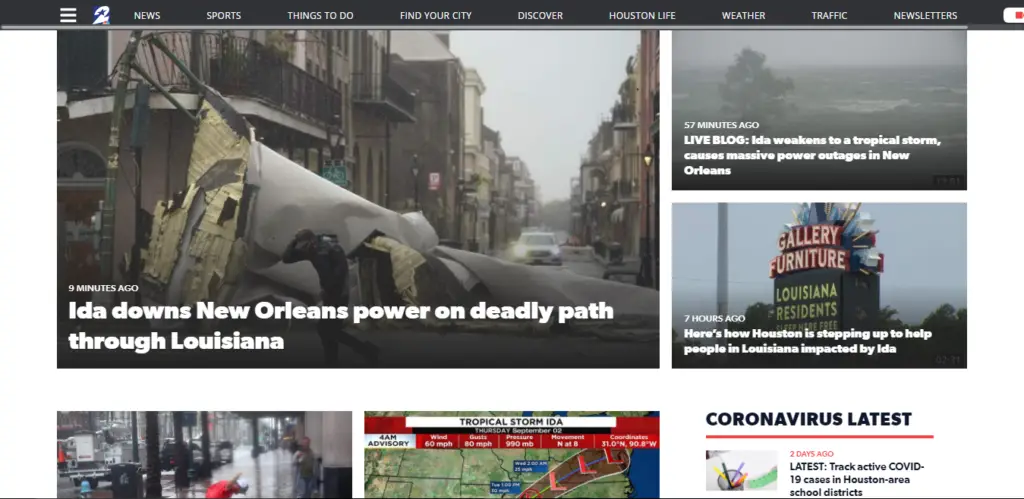Click the red button at top right
Image resolution: width=1024 pixels, height=499 pixels.
[x=1013, y=16]
